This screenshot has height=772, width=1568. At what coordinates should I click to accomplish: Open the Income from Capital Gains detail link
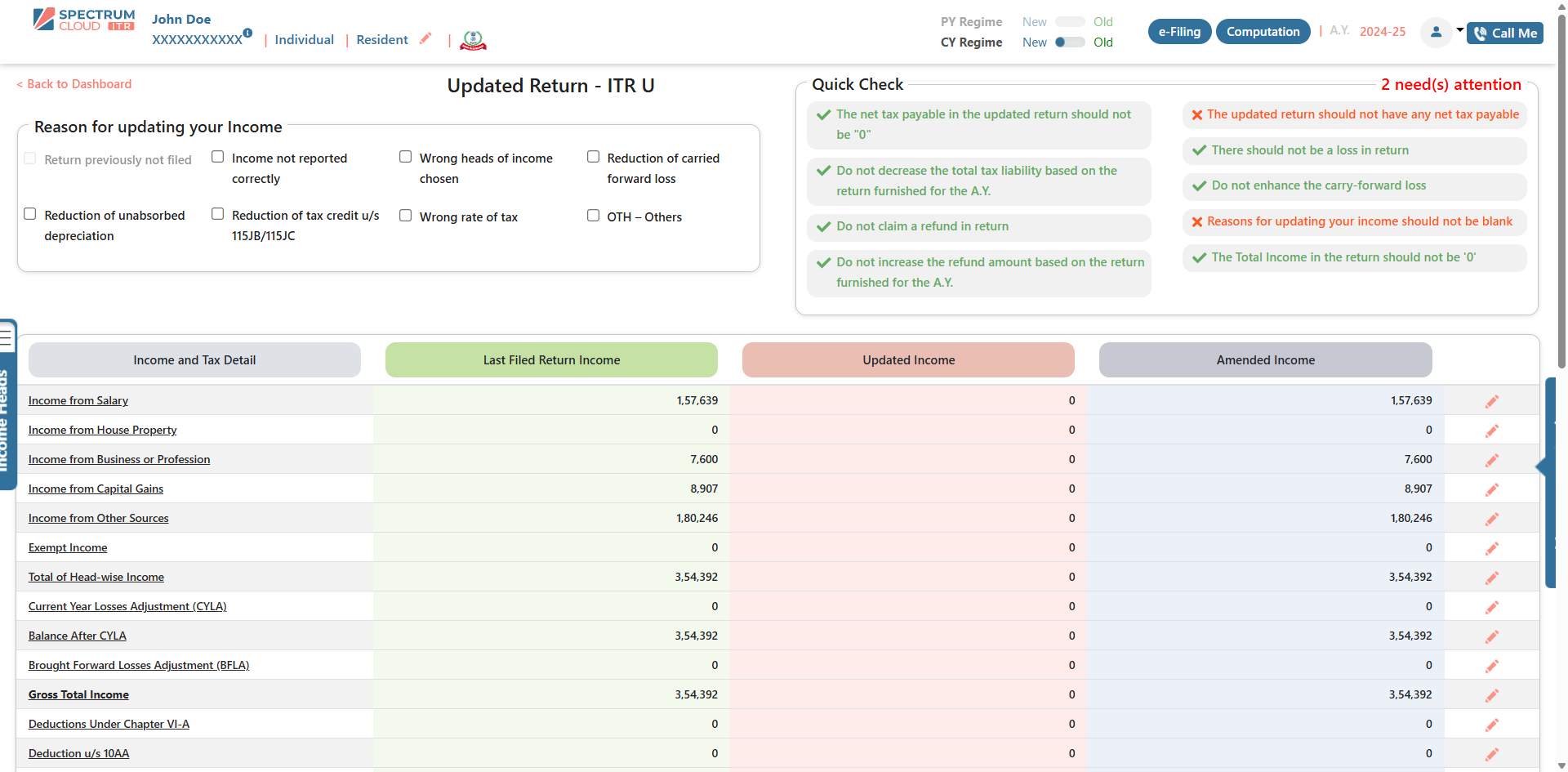96,489
